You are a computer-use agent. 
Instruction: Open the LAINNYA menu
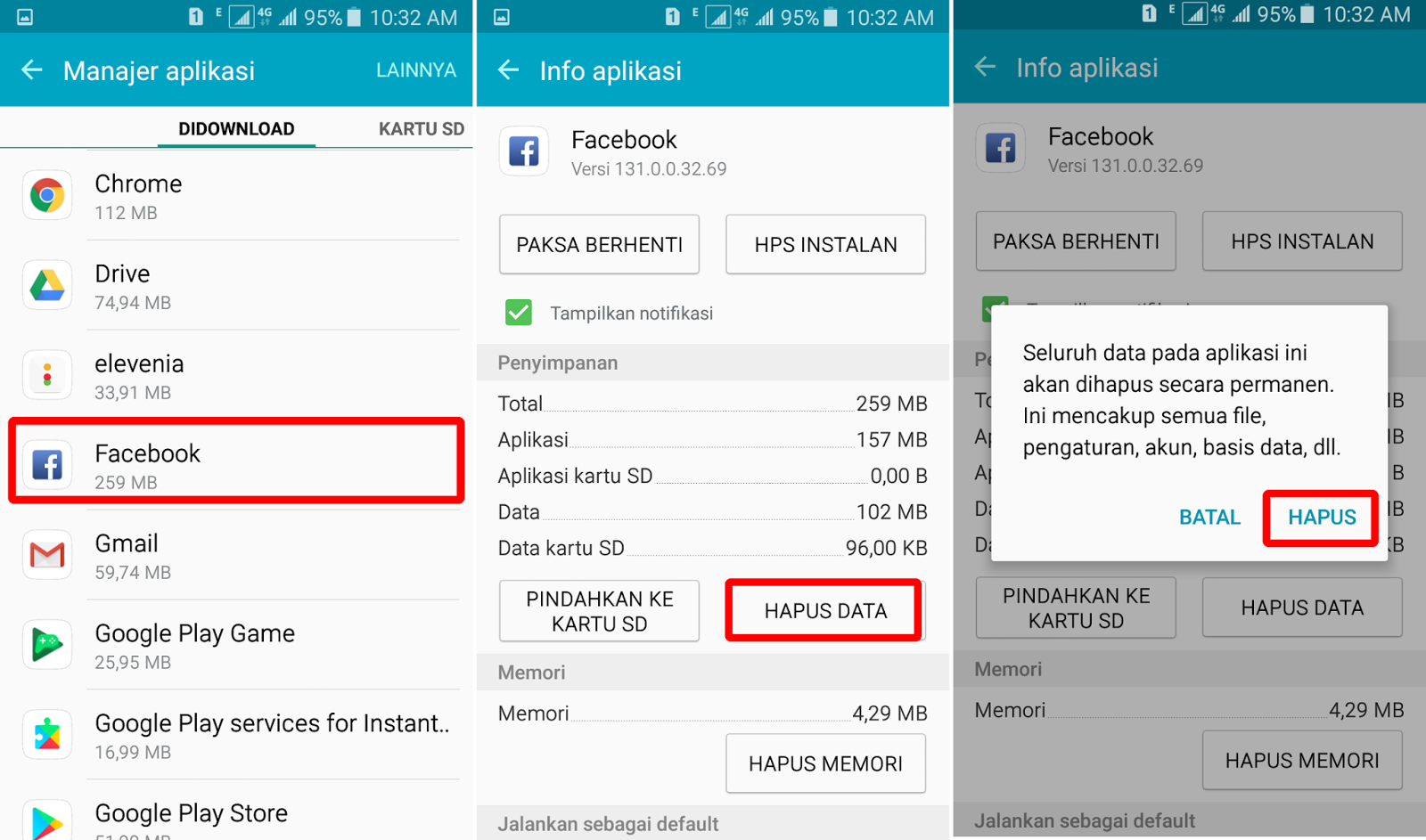click(x=416, y=70)
